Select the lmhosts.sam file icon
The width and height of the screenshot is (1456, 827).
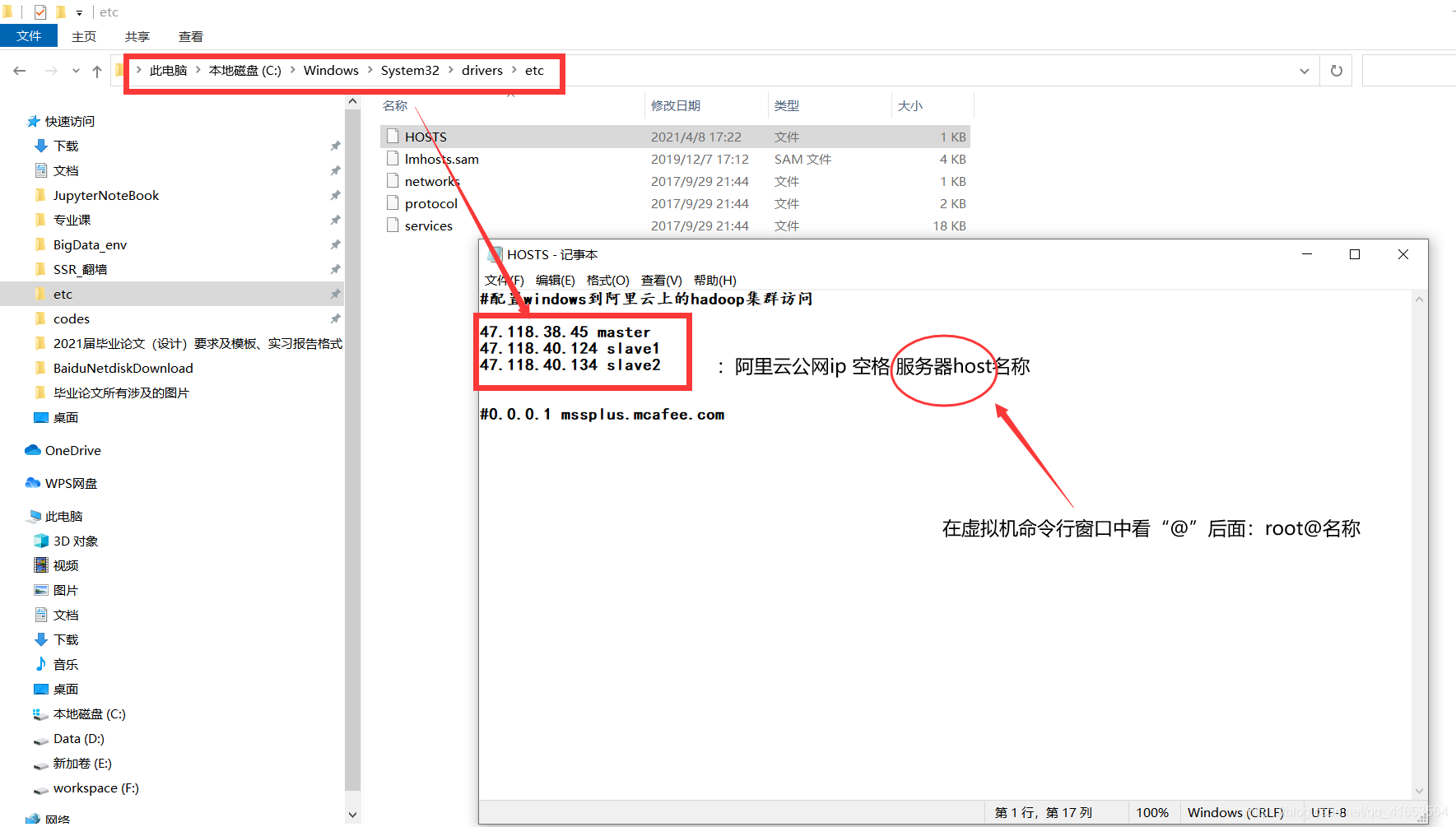pyautogui.click(x=393, y=159)
